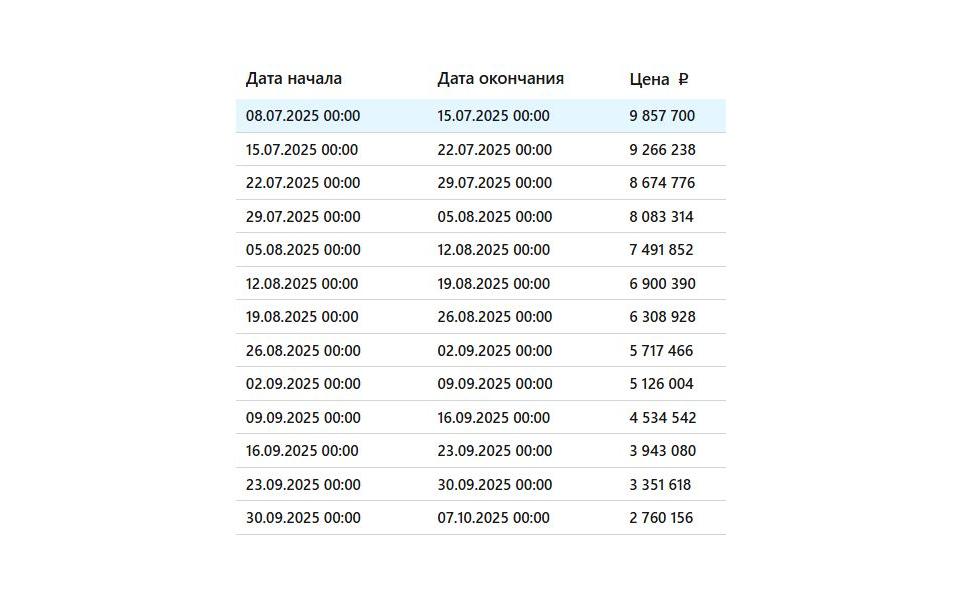Click the 'Дата окончания' column header
The height and width of the screenshot is (600, 960).
(500, 78)
